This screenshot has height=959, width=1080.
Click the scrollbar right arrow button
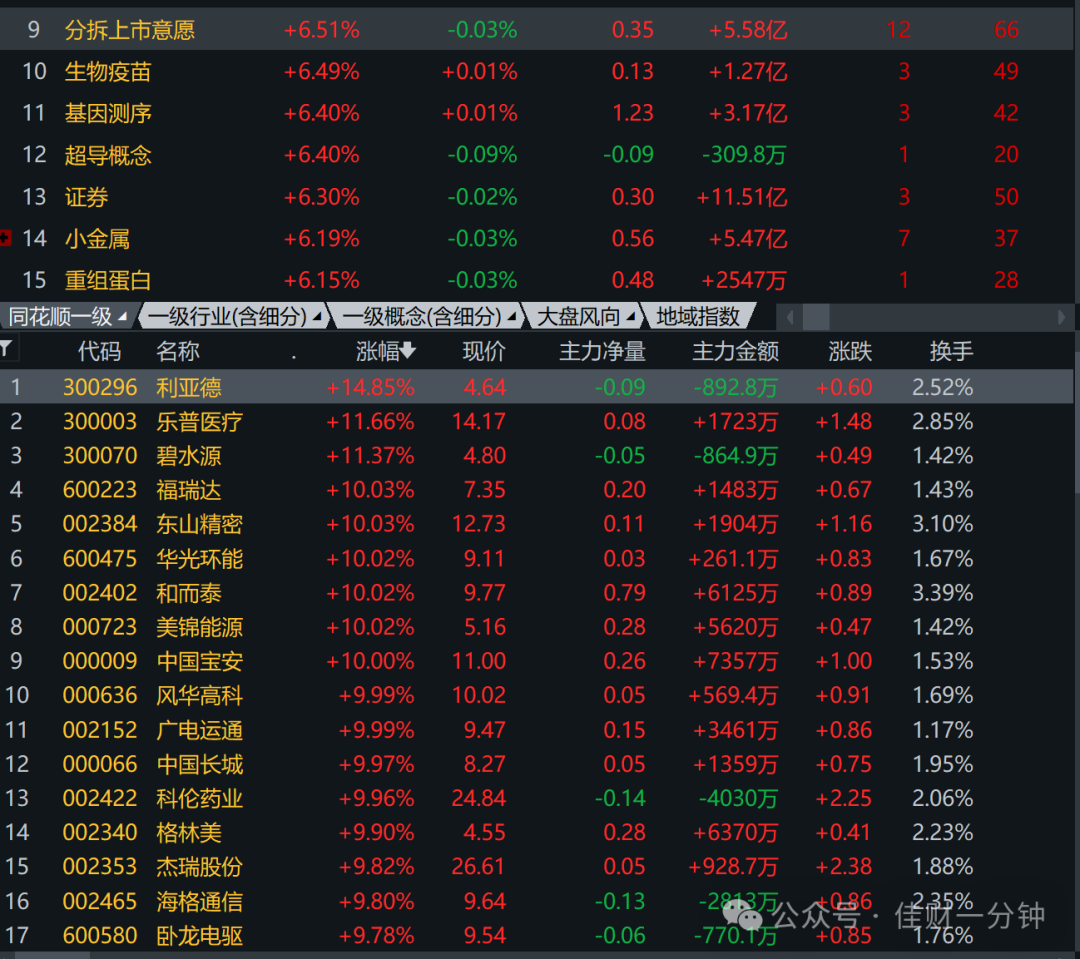[x=1061, y=317]
